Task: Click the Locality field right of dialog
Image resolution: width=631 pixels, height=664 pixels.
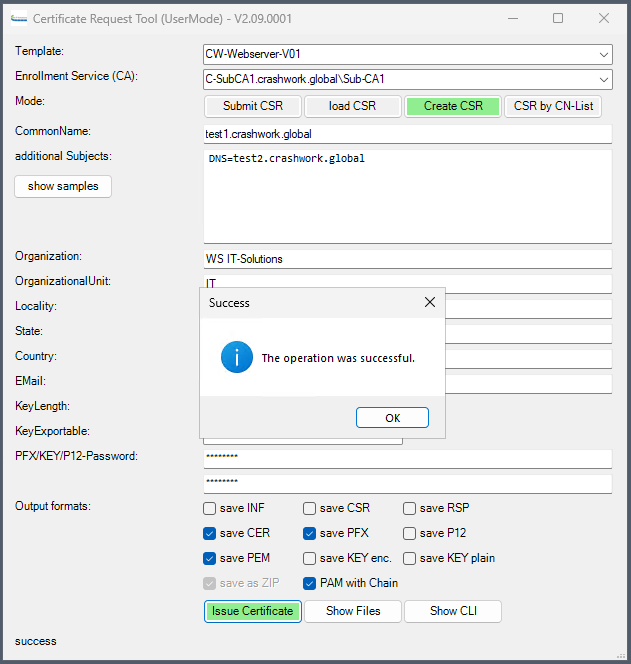Action: (529, 309)
